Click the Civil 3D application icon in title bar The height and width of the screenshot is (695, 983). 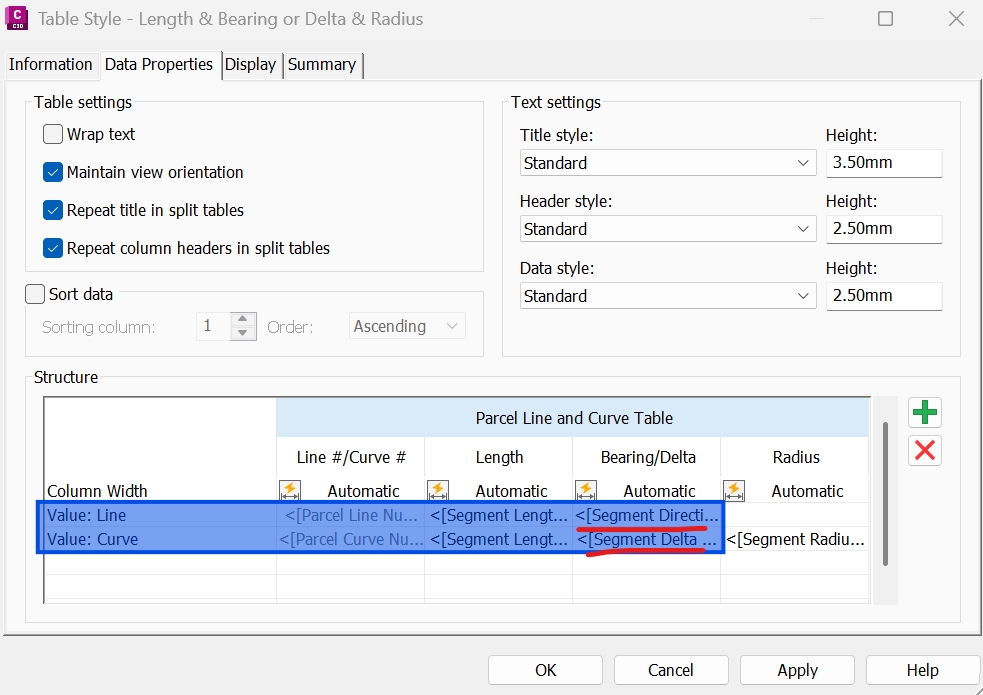[x=16, y=18]
